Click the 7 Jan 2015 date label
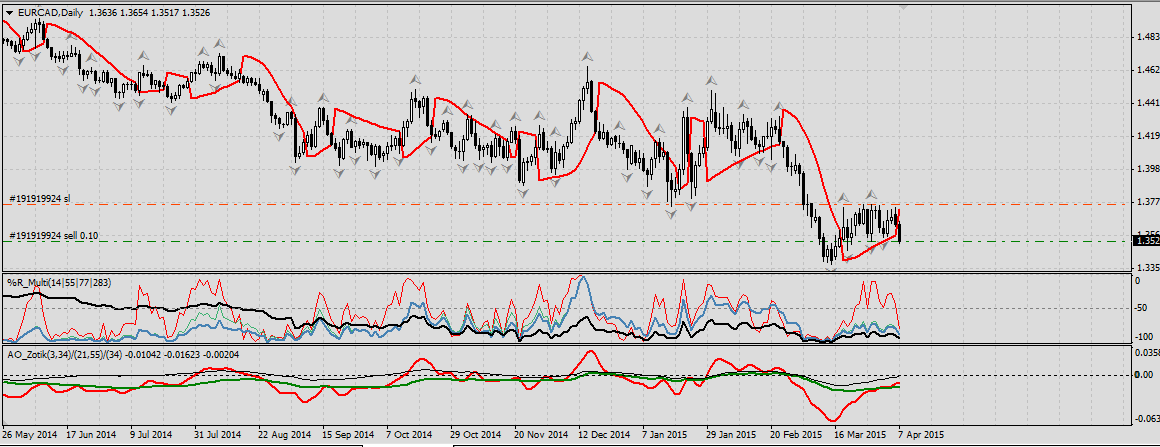The width and height of the screenshot is (1160, 447). click(665, 433)
